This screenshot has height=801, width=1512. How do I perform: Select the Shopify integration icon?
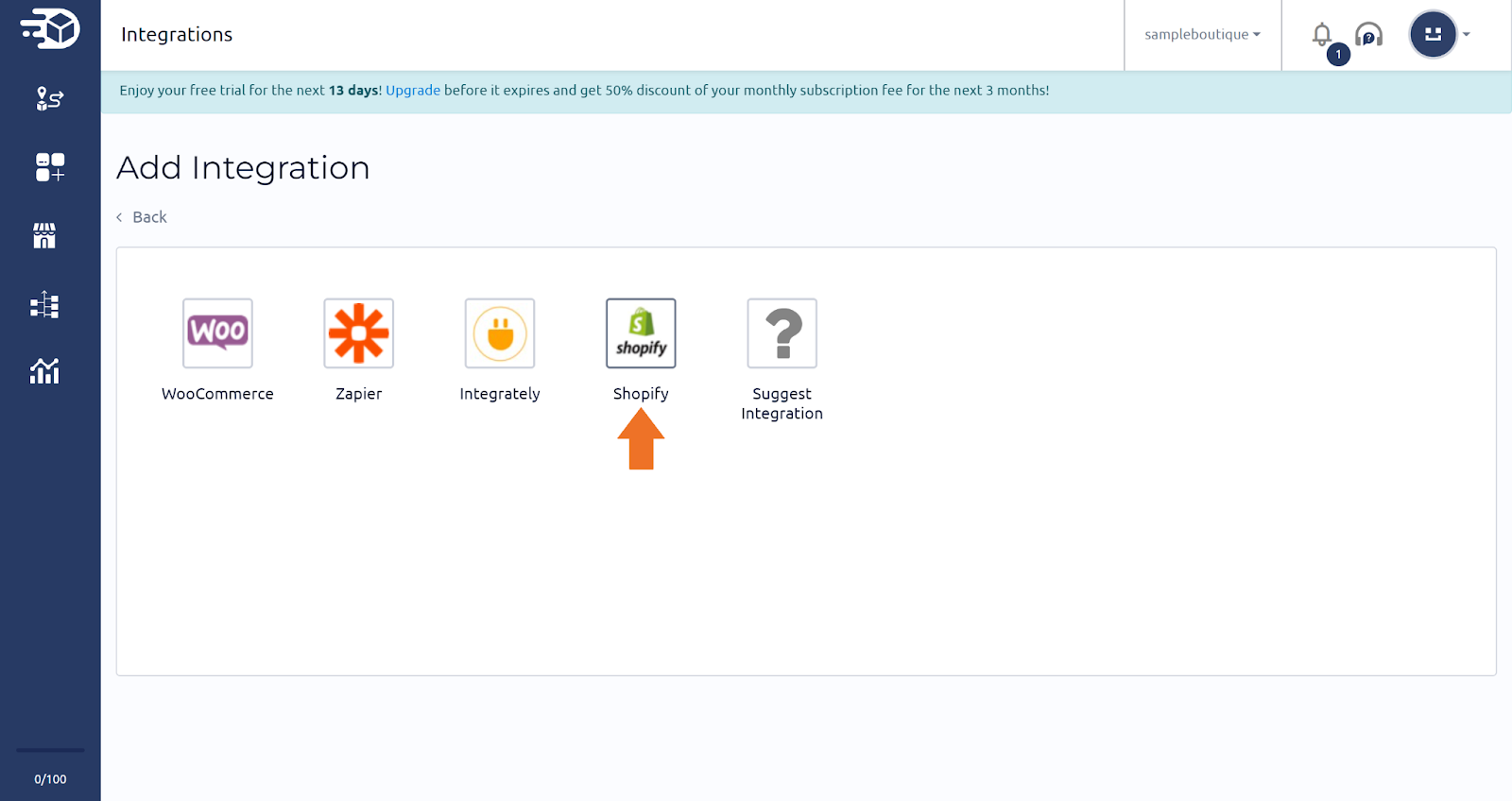pos(641,333)
